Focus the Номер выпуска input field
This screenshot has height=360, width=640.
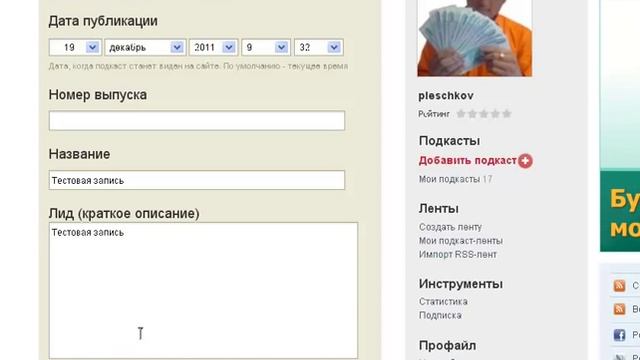[197, 120]
